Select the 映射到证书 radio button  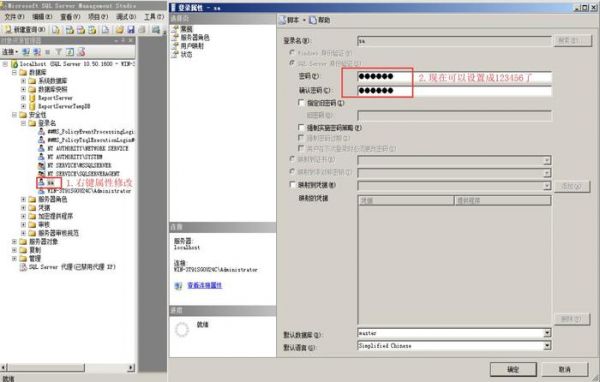(292, 159)
